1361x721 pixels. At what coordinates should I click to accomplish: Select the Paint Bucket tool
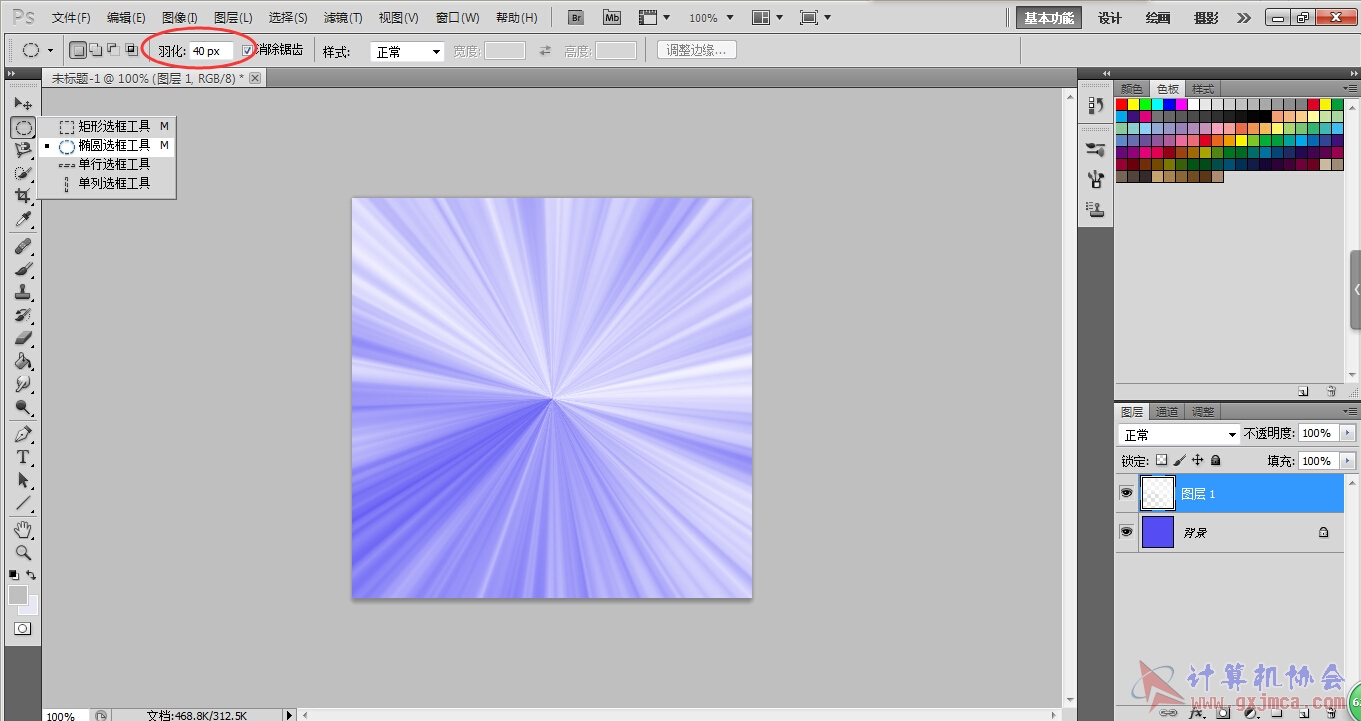23,361
